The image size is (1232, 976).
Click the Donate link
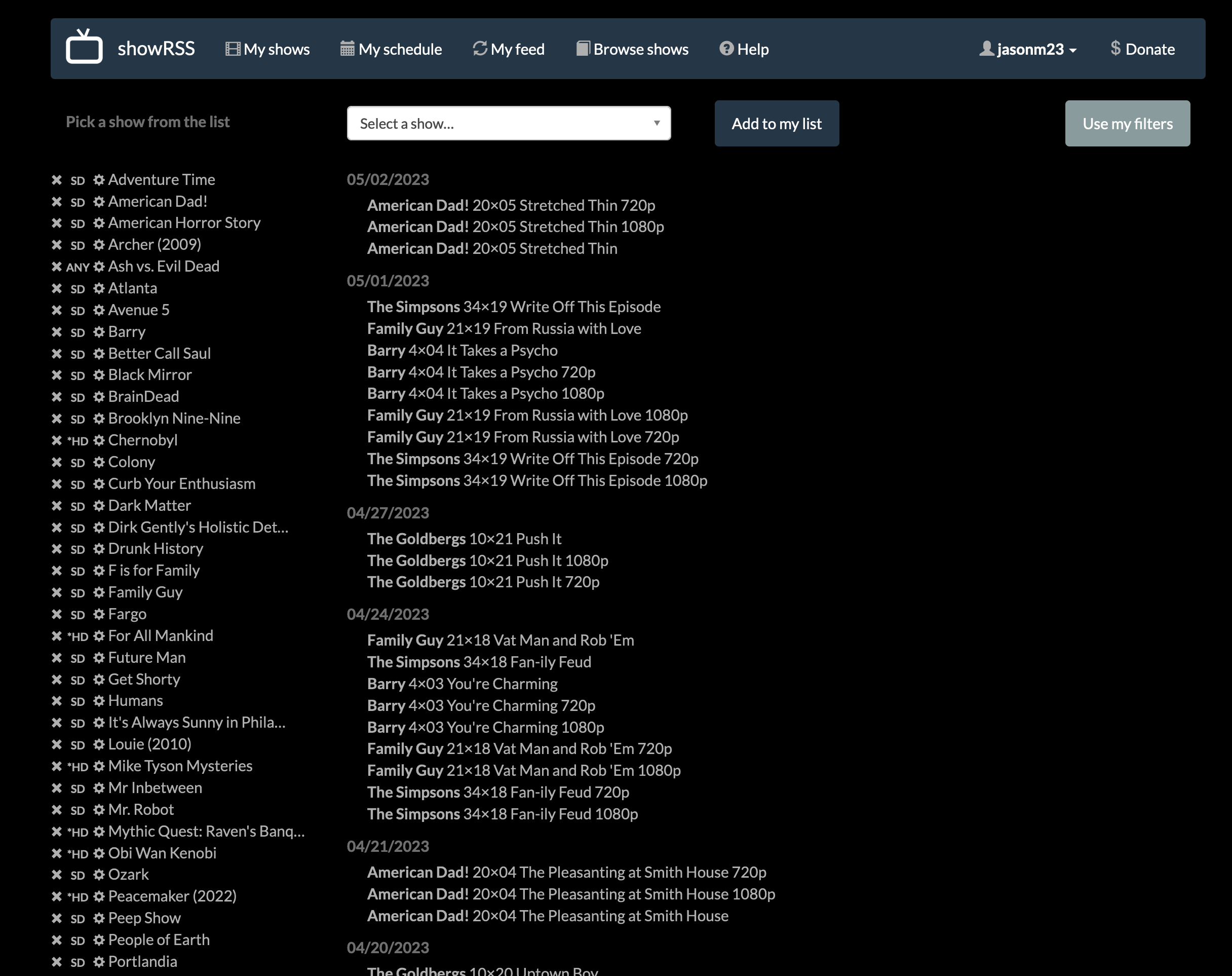tap(1142, 49)
